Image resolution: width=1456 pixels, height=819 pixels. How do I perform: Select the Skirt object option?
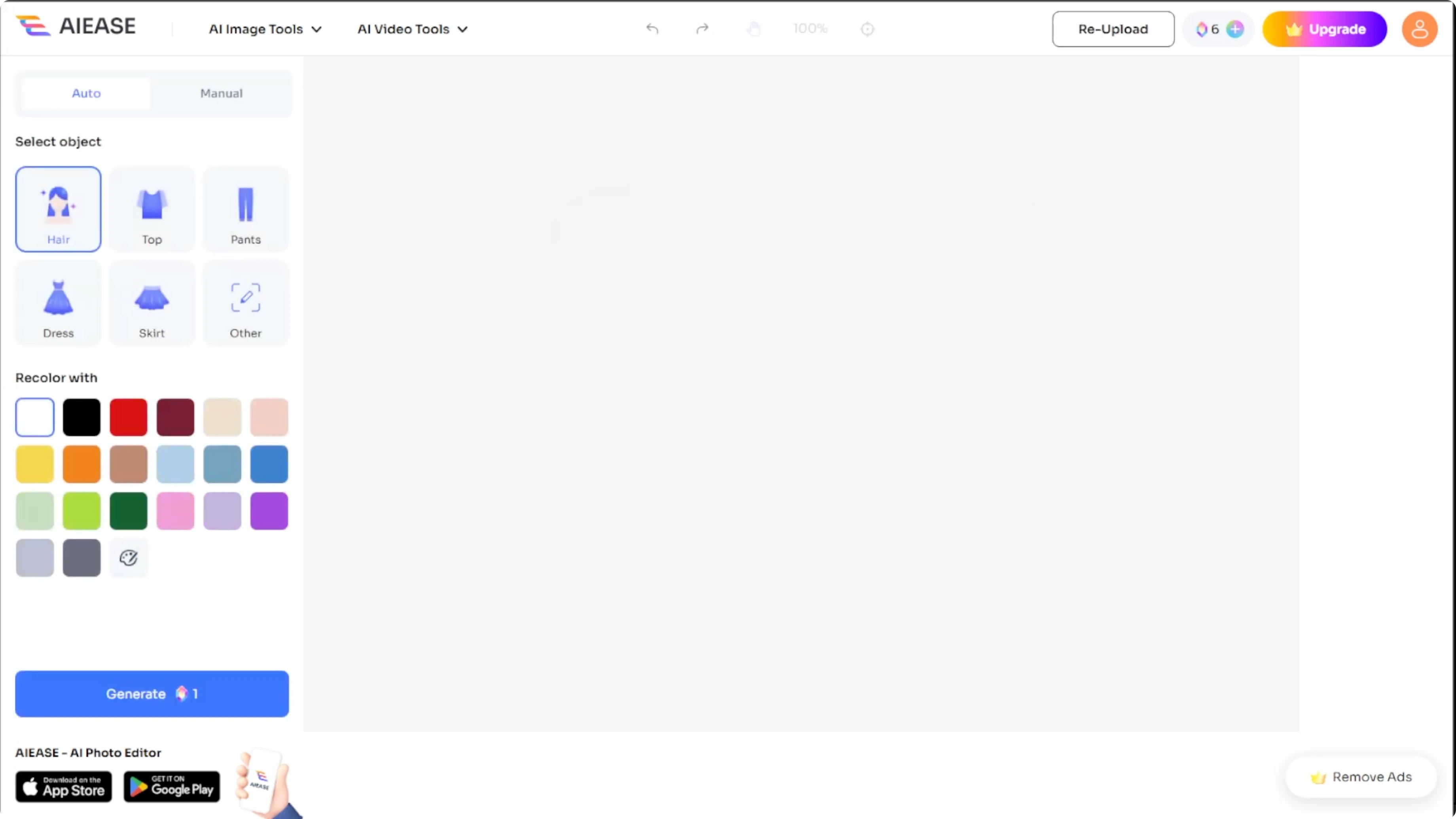click(x=152, y=303)
